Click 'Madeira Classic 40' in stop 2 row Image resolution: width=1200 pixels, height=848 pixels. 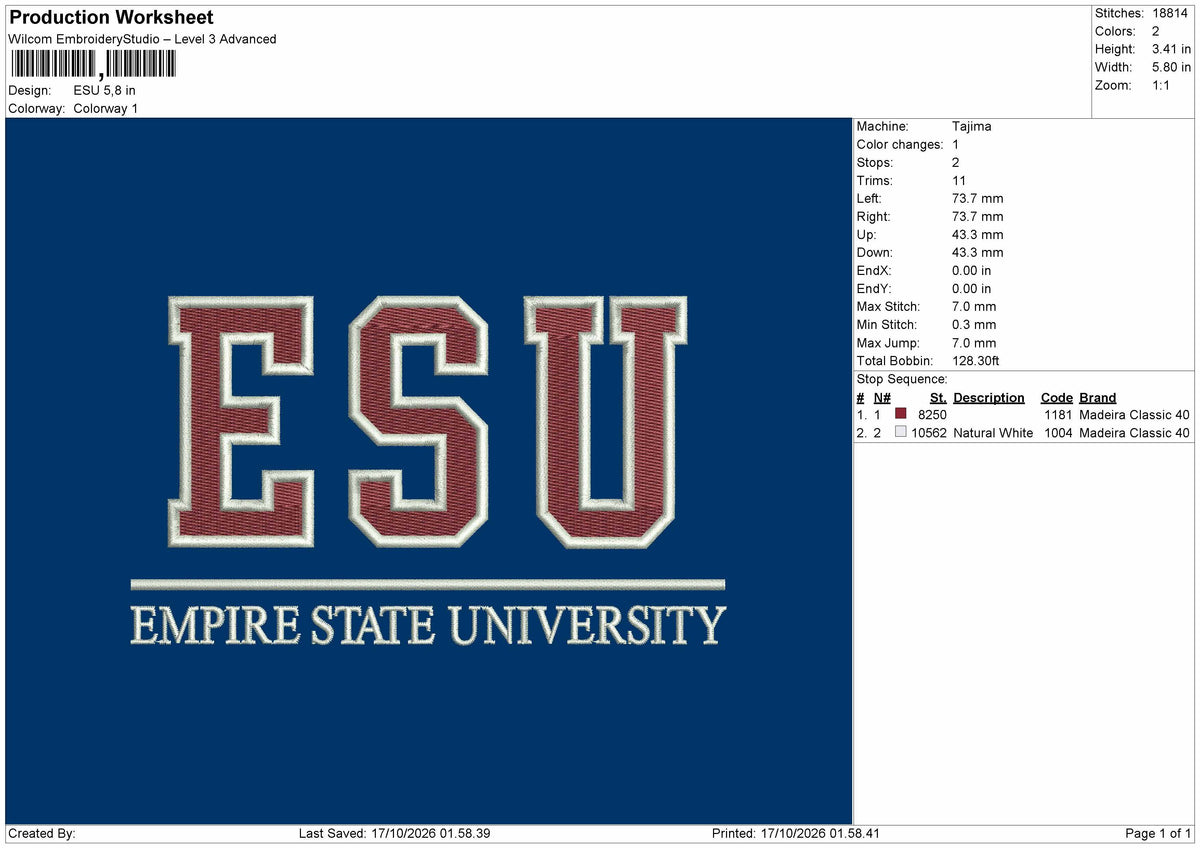(x=1135, y=433)
